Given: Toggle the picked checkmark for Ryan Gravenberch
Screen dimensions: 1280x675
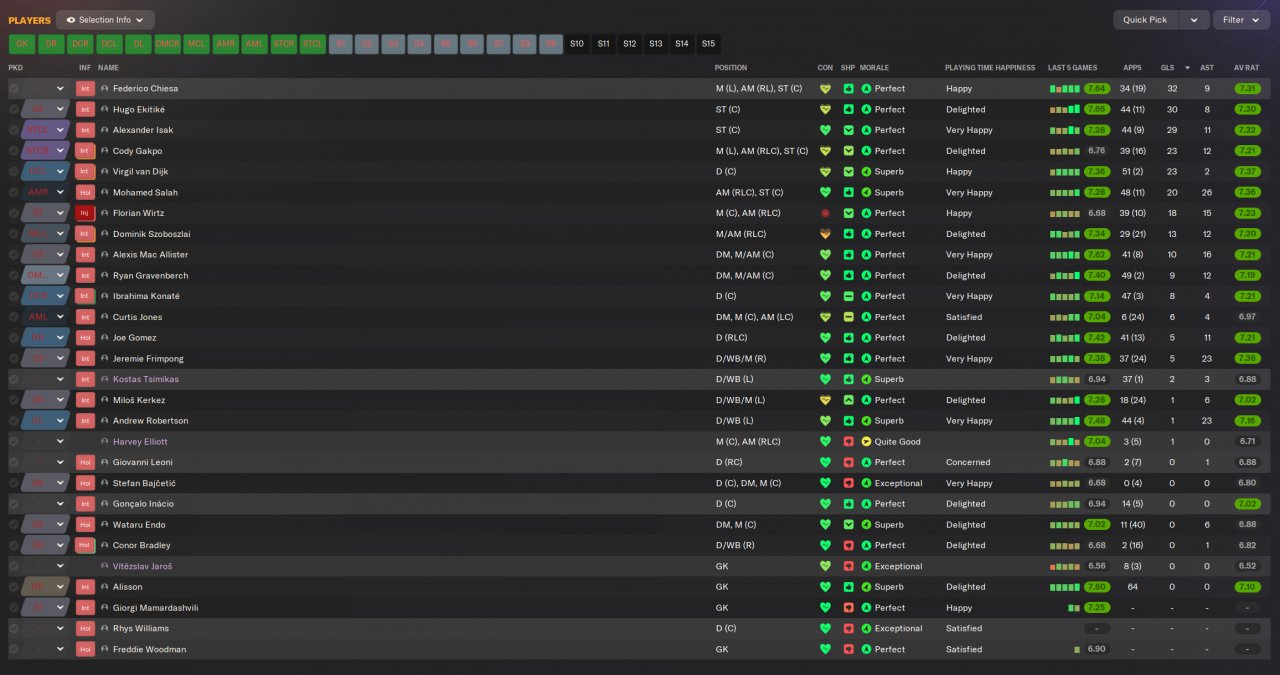Looking at the screenshot, I should pos(14,275).
